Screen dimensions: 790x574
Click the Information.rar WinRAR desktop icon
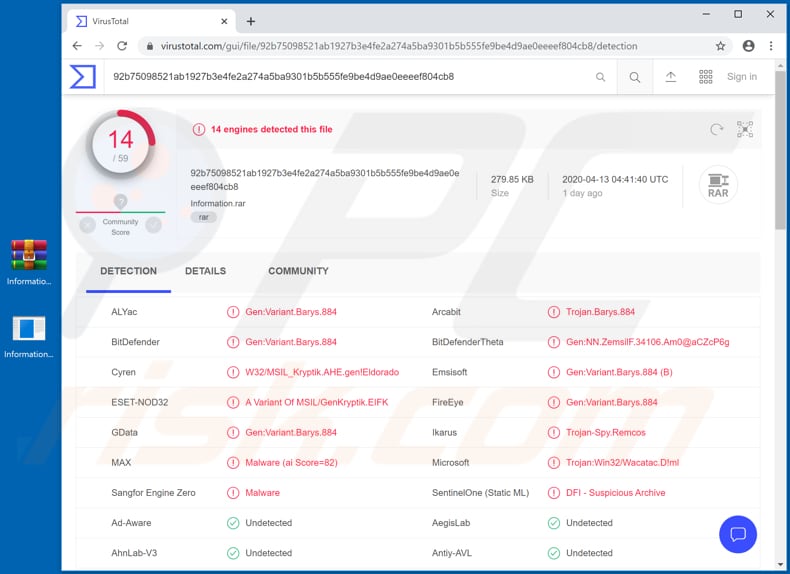point(29,262)
